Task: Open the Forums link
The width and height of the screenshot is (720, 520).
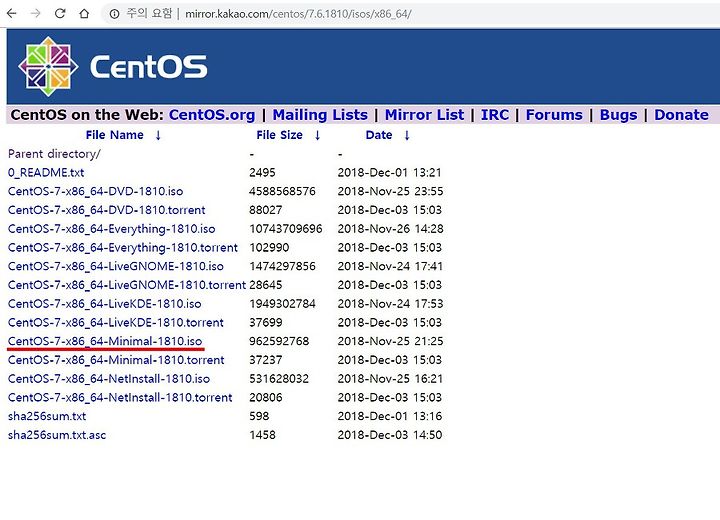Action: (554, 115)
